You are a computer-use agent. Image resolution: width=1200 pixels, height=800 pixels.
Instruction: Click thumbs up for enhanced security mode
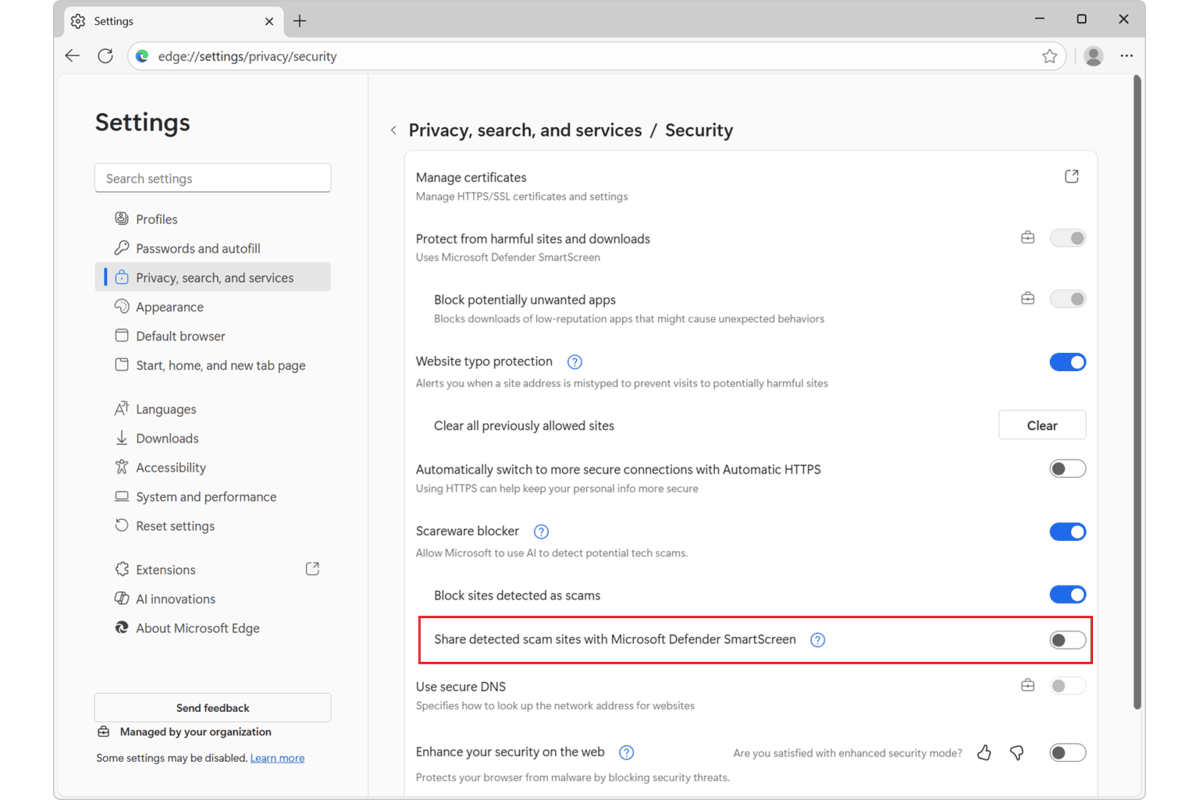click(x=984, y=753)
